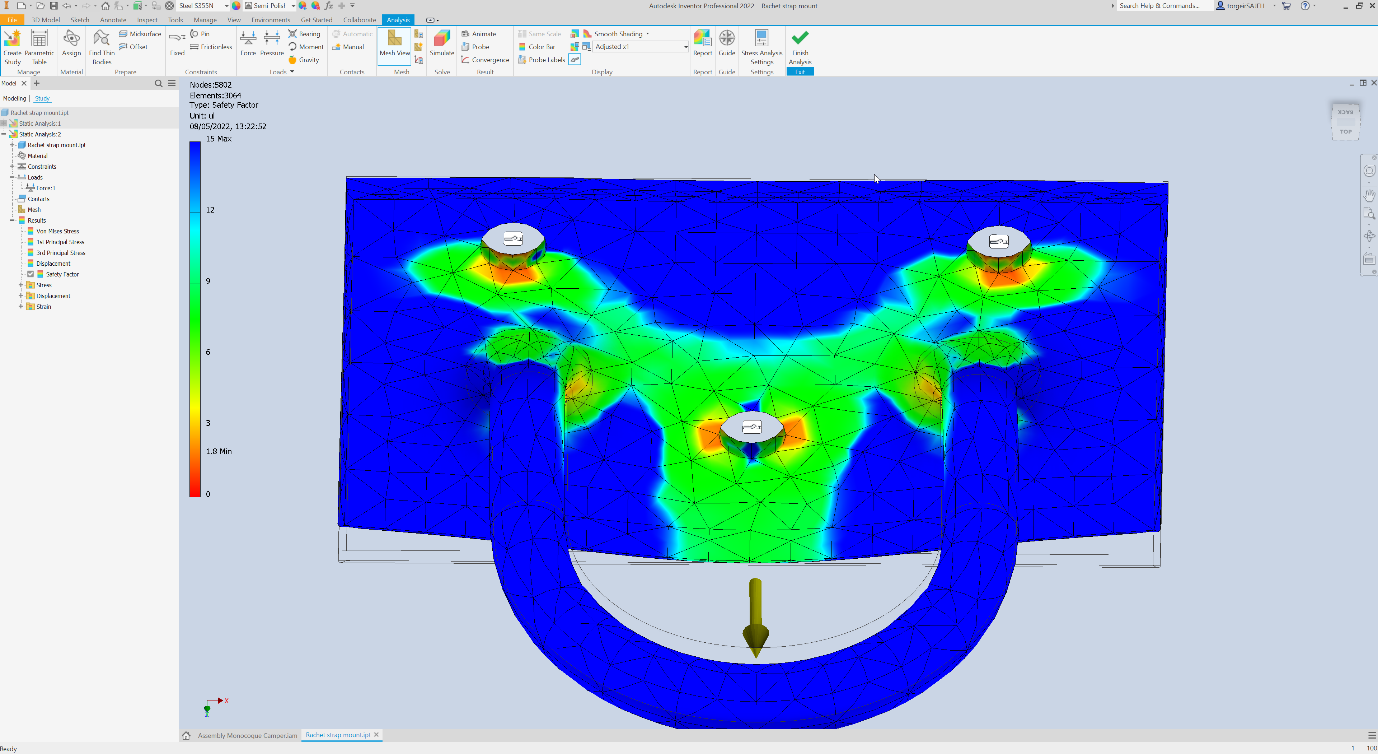Apply a Pressure load
This screenshot has width=1378, height=754.
[272, 43]
